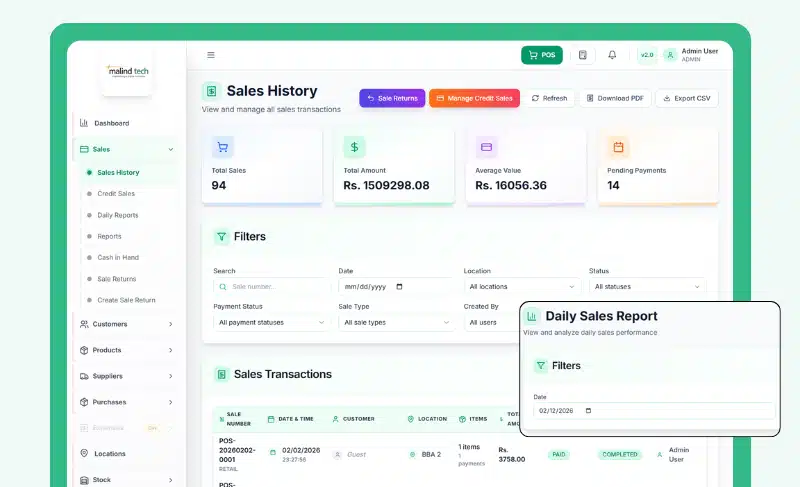
Task: Click the v2.0 version badge
Action: 647,55
